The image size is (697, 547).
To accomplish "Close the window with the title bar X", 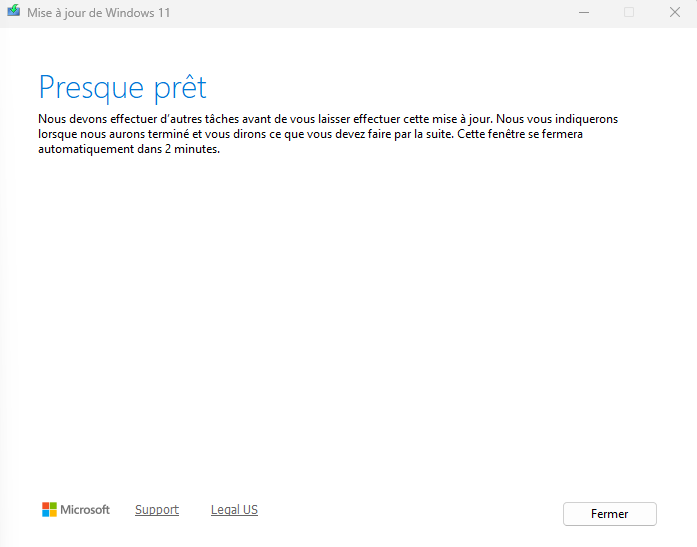I will [674, 12].
